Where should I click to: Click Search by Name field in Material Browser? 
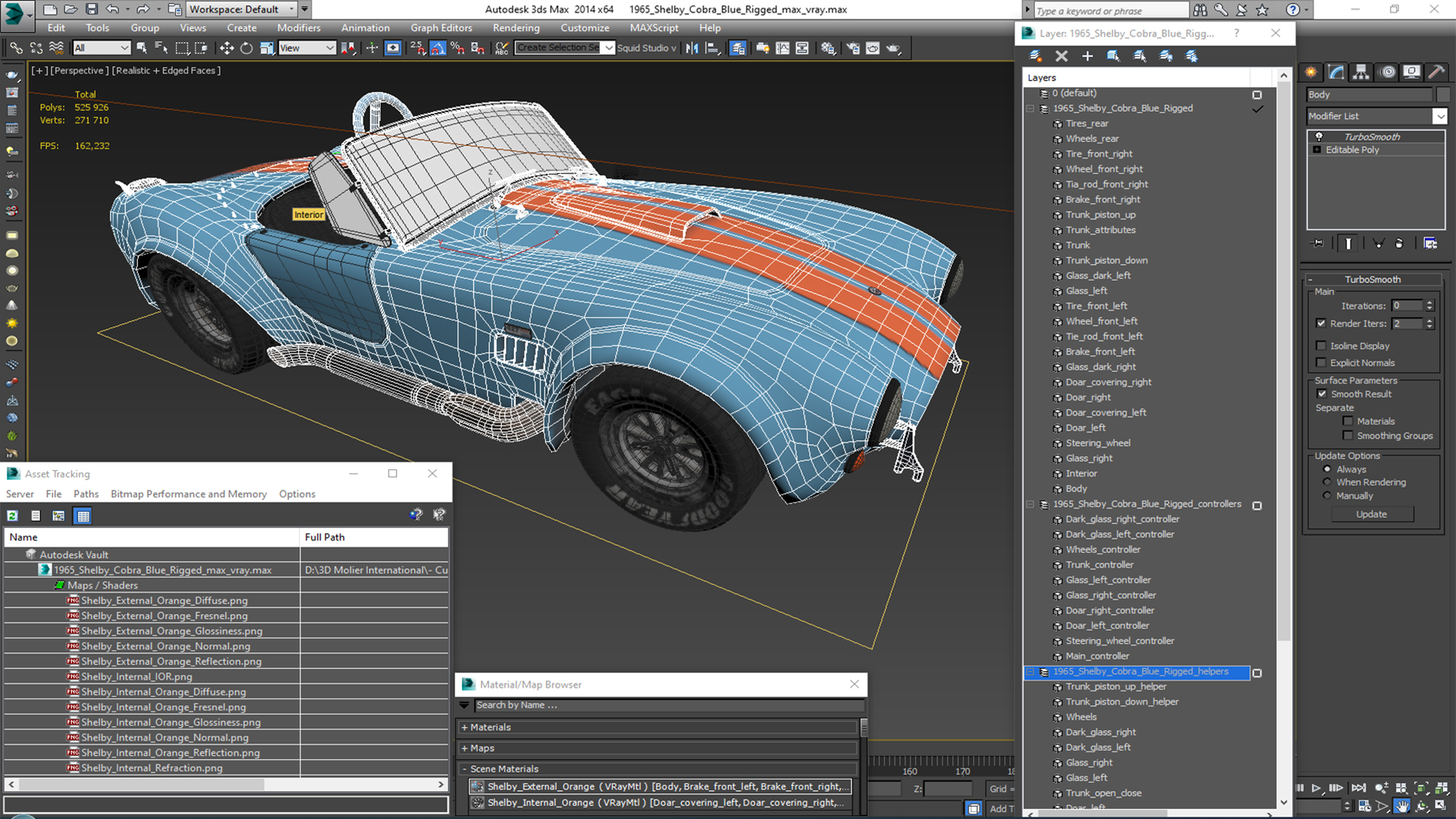pos(669,705)
